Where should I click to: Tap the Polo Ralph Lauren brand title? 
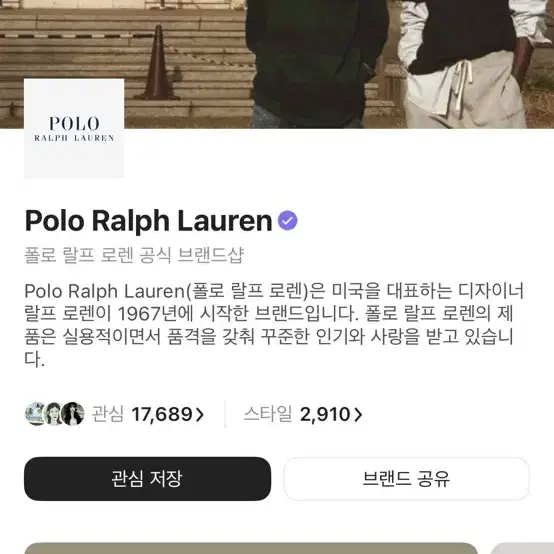point(148,221)
